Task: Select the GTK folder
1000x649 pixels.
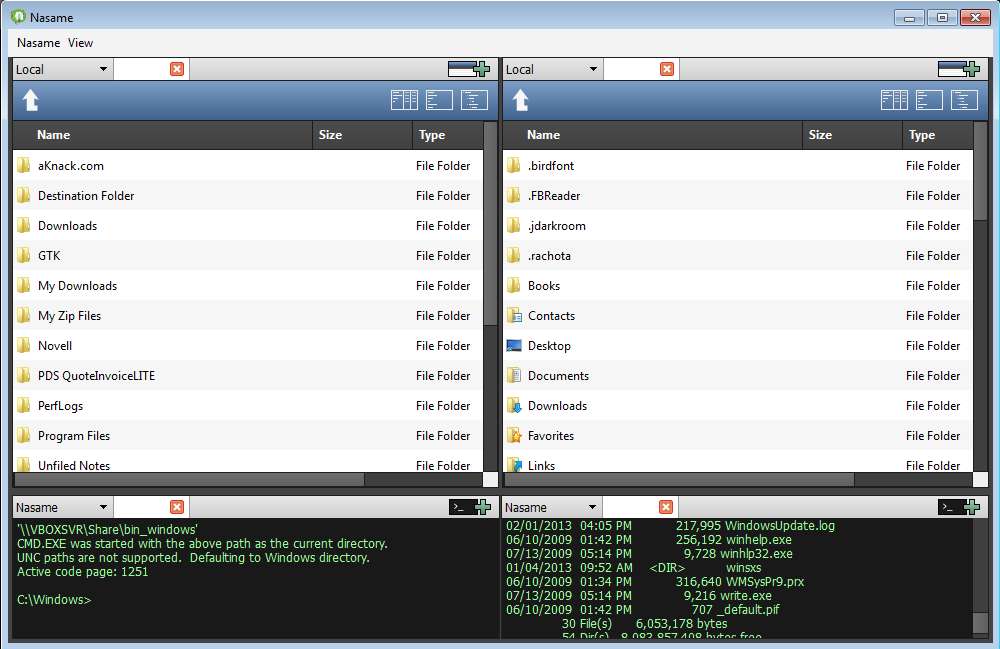Action: [248, 256]
